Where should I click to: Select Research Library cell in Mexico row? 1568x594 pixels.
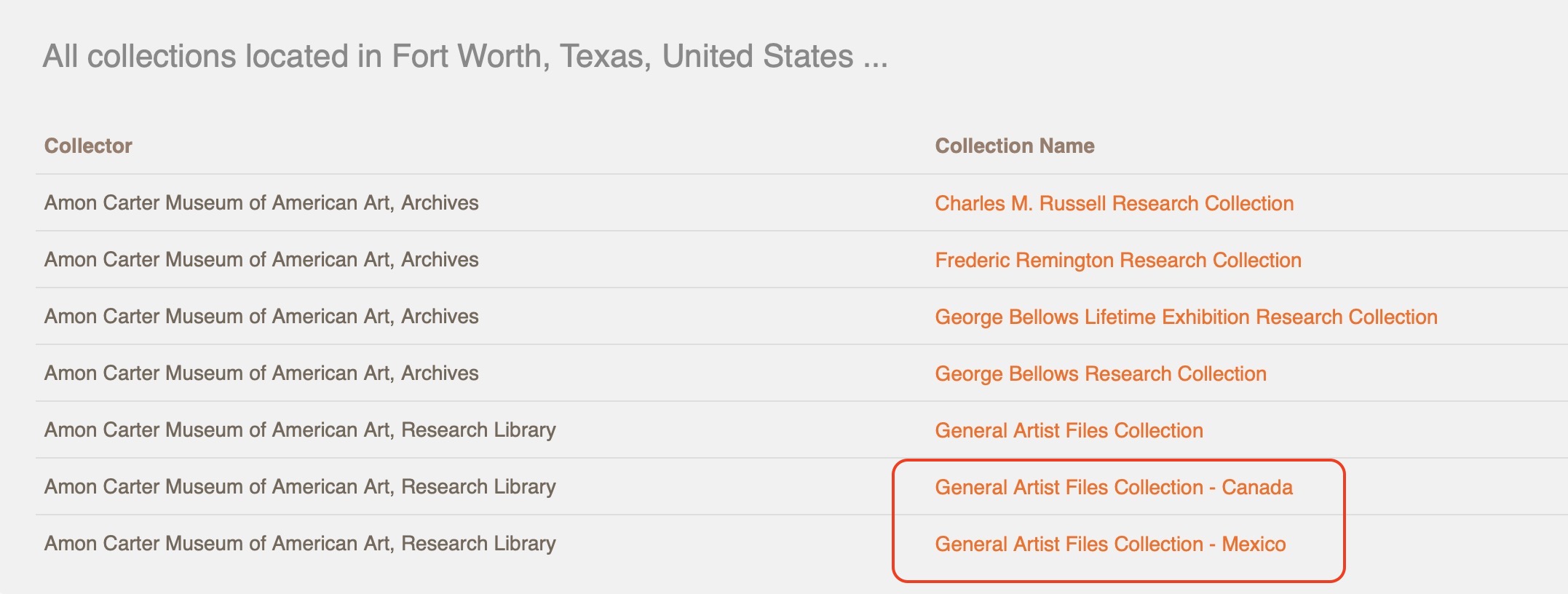pos(300,543)
